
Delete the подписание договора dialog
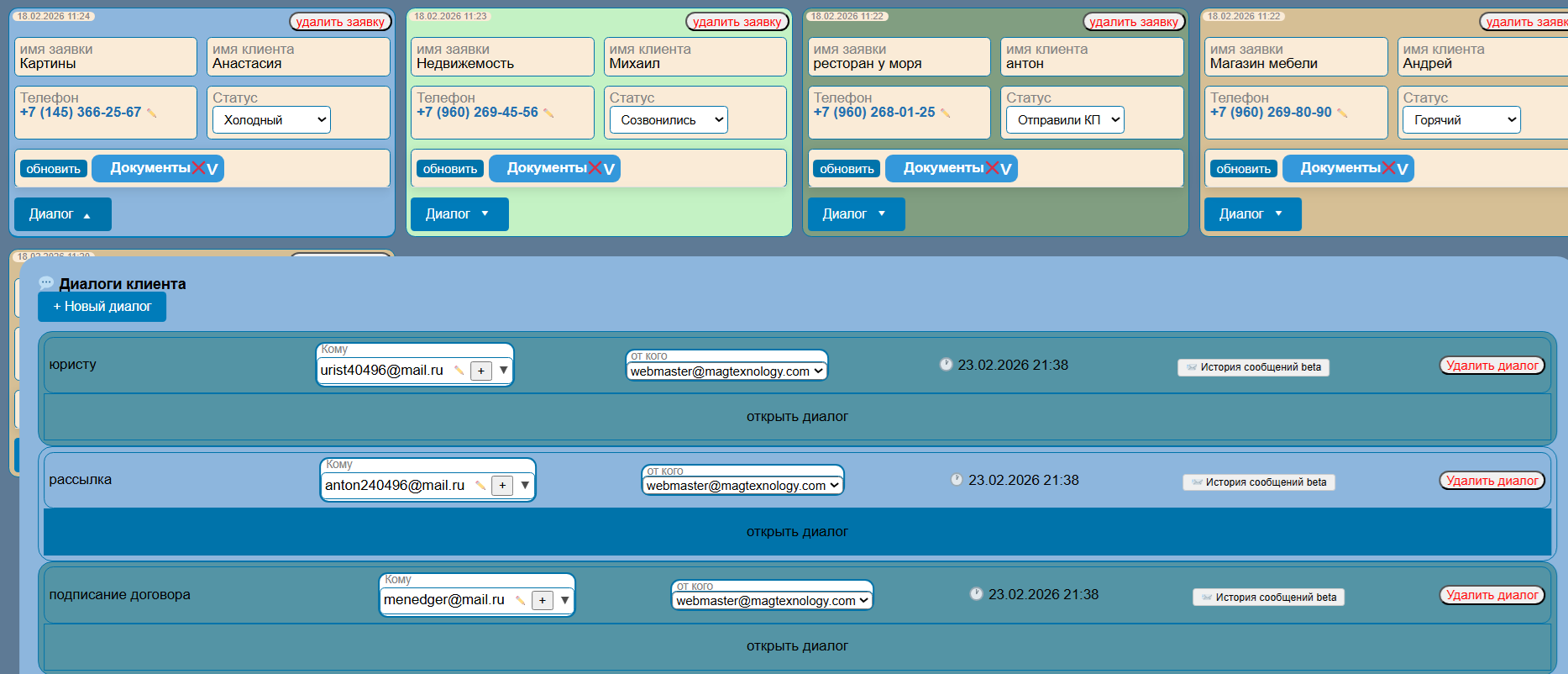pos(1492,596)
